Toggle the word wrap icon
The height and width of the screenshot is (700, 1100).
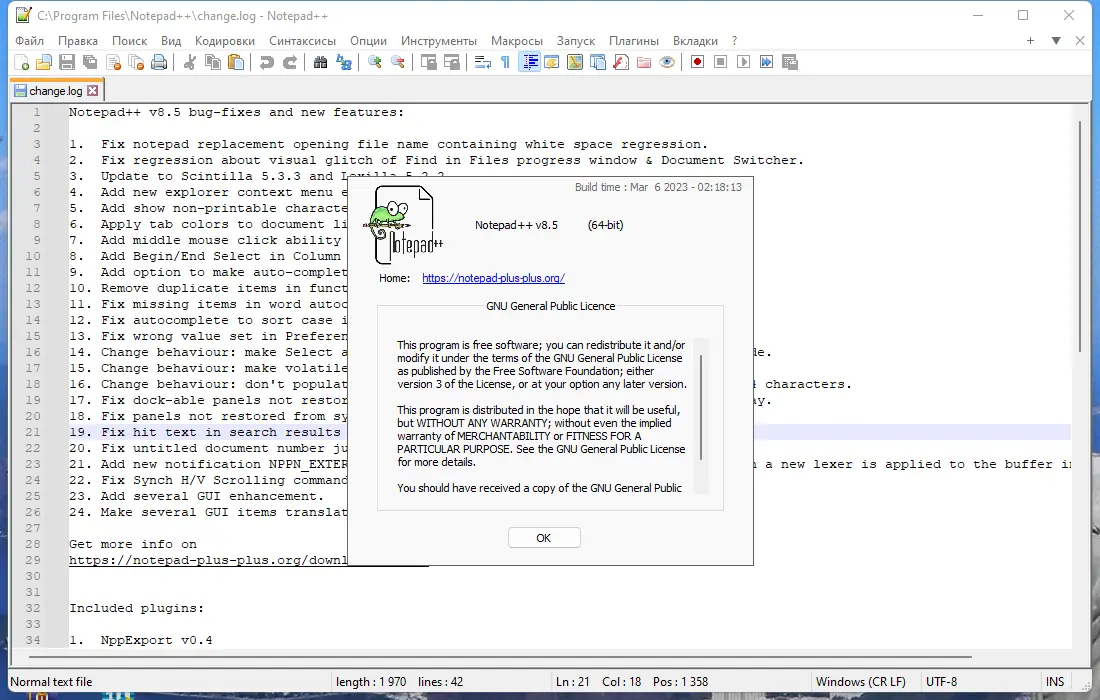[x=483, y=62]
